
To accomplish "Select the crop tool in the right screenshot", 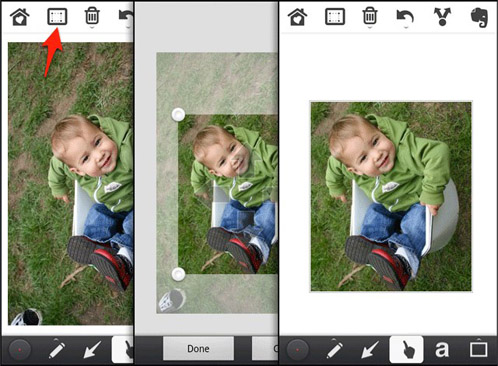I will [335, 17].
